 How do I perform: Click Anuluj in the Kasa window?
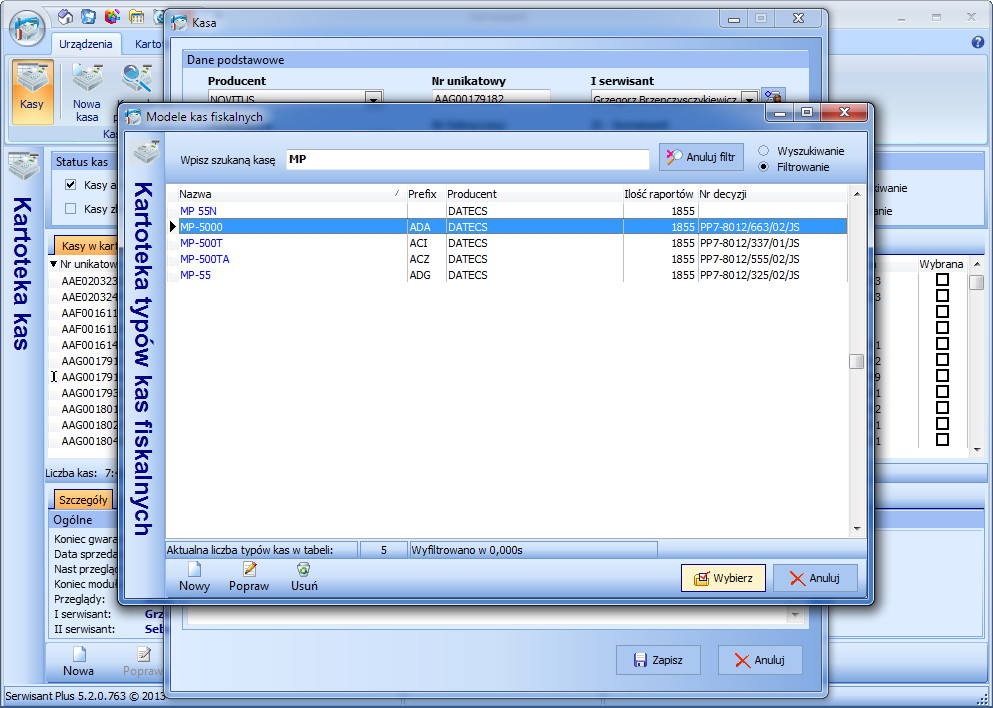click(x=760, y=660)
